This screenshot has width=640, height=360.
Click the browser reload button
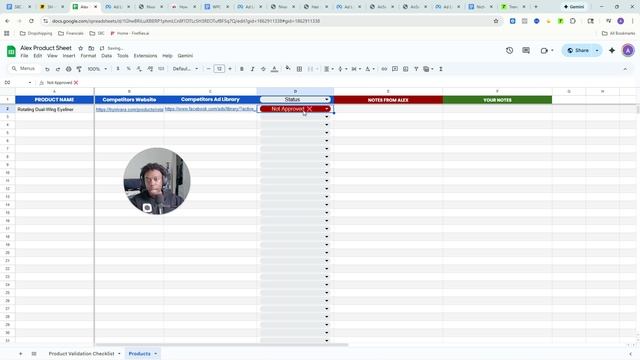(31, 21)
